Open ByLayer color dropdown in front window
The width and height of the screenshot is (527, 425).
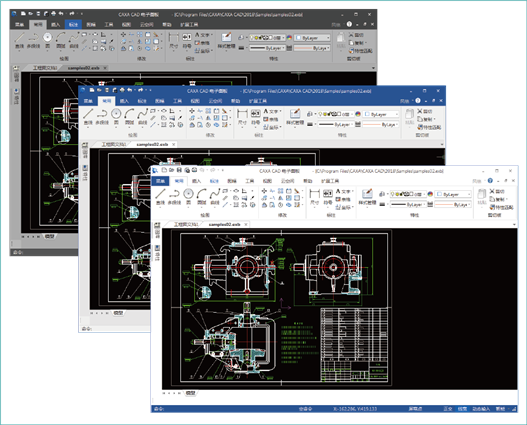(x=453, y=194)
